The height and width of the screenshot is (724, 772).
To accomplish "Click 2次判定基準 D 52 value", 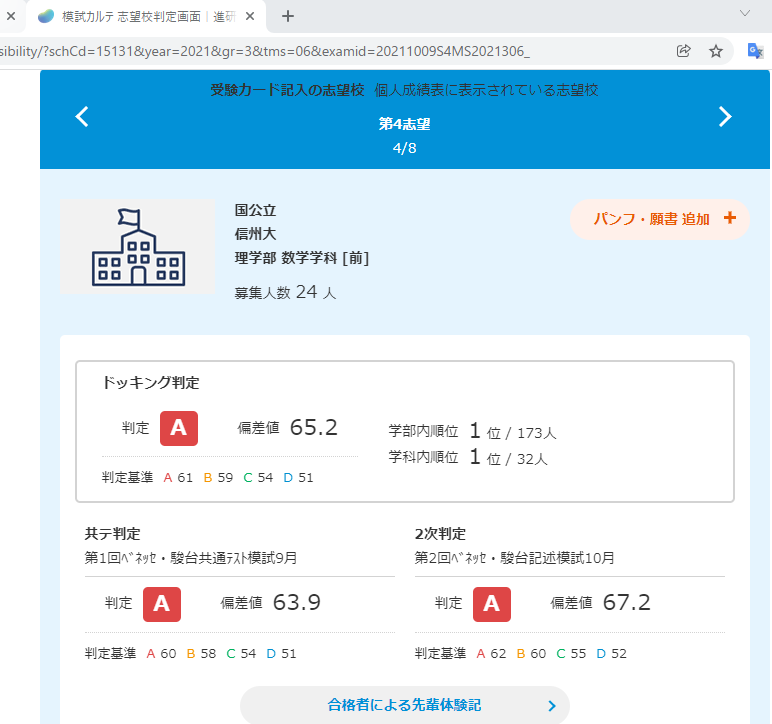I will click(x=611, y=654).
